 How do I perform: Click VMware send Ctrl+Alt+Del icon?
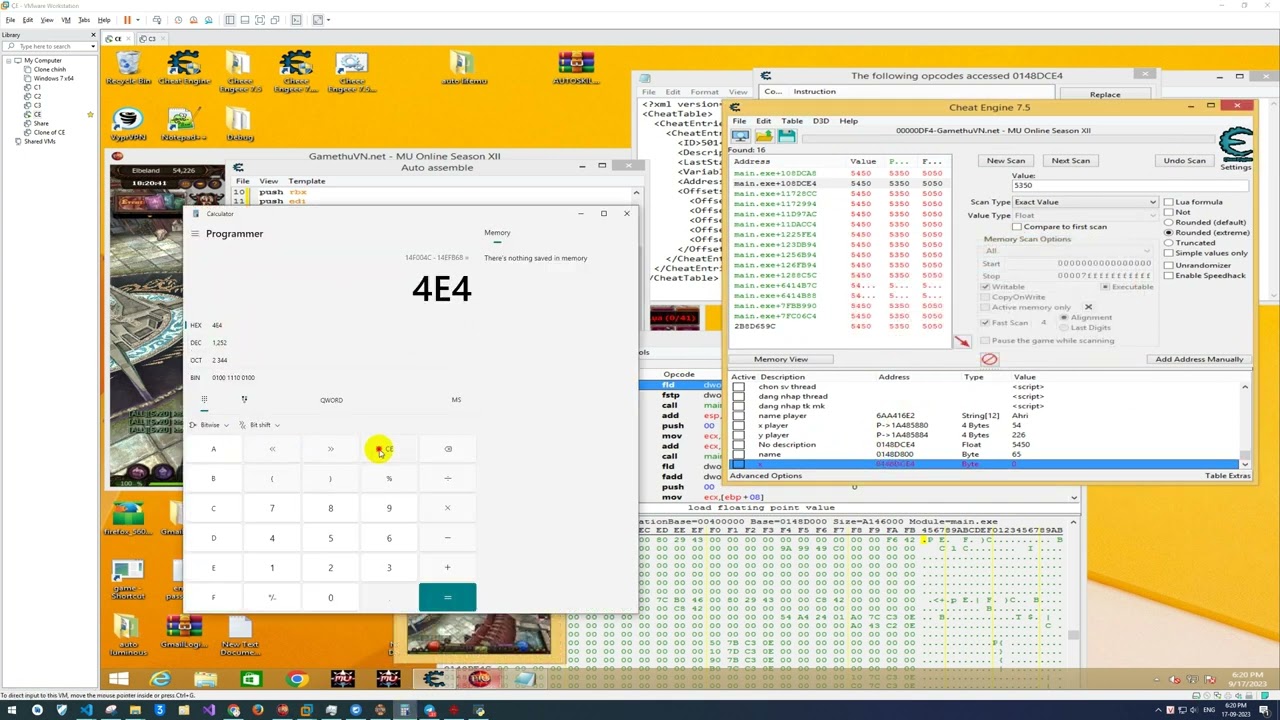(158, 20)
